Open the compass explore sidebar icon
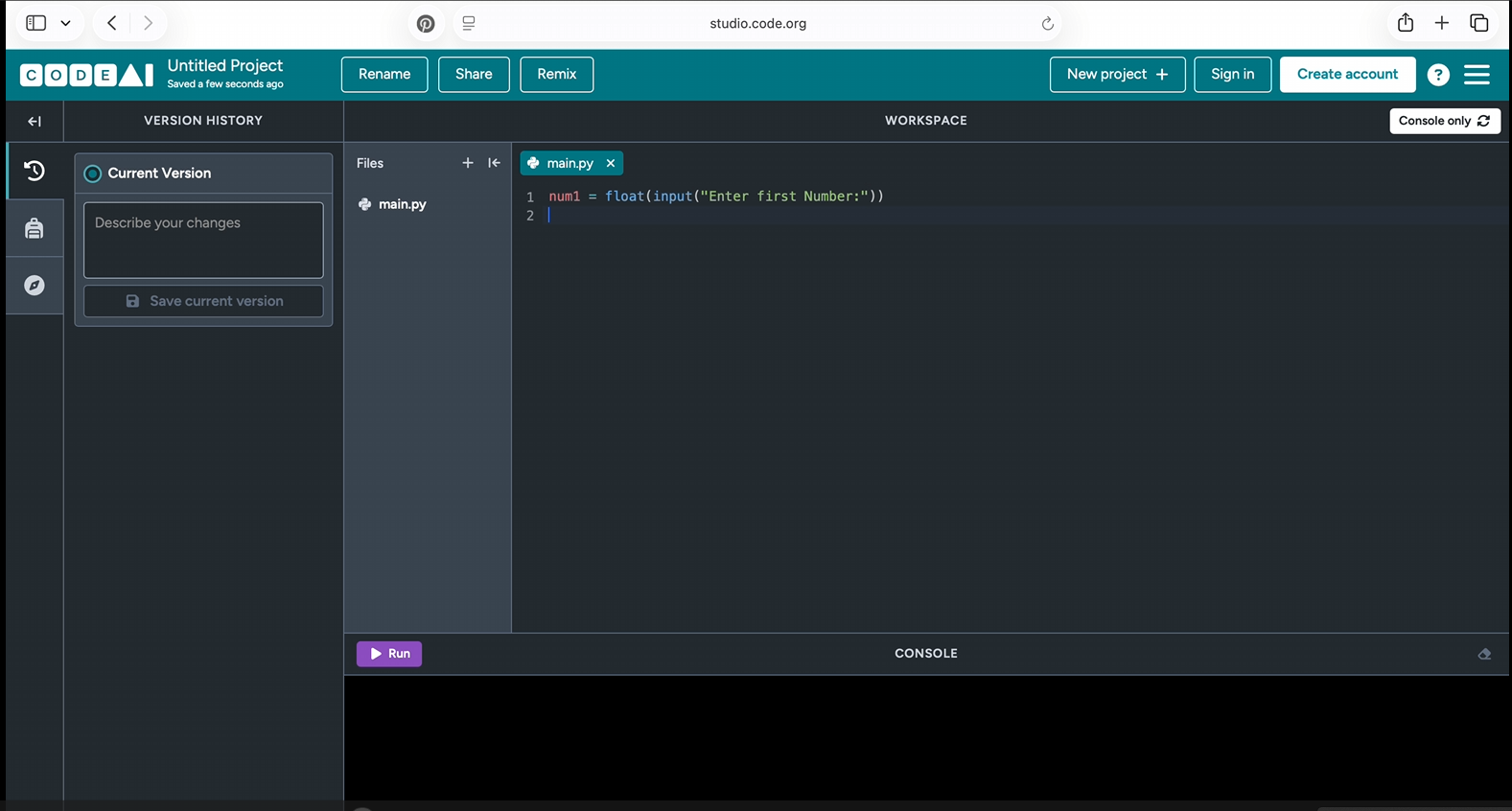 point(35,286)
